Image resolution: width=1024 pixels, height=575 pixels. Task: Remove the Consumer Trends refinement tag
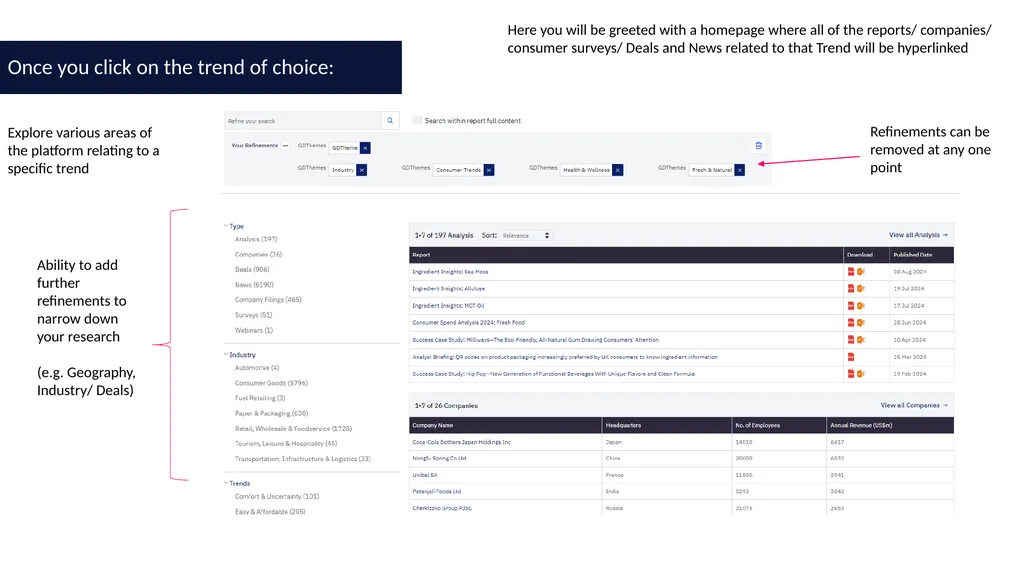coord(488,170)
